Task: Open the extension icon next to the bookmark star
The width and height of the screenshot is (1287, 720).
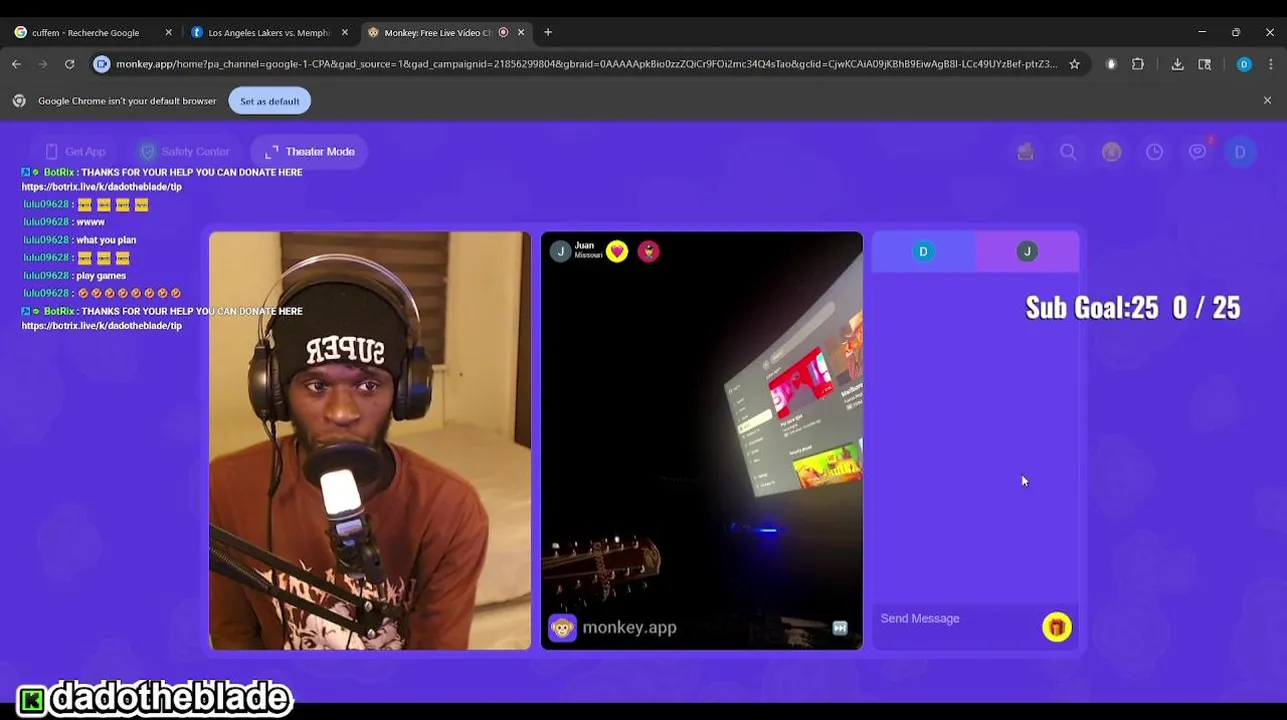Action: [x=1111, y=64]
